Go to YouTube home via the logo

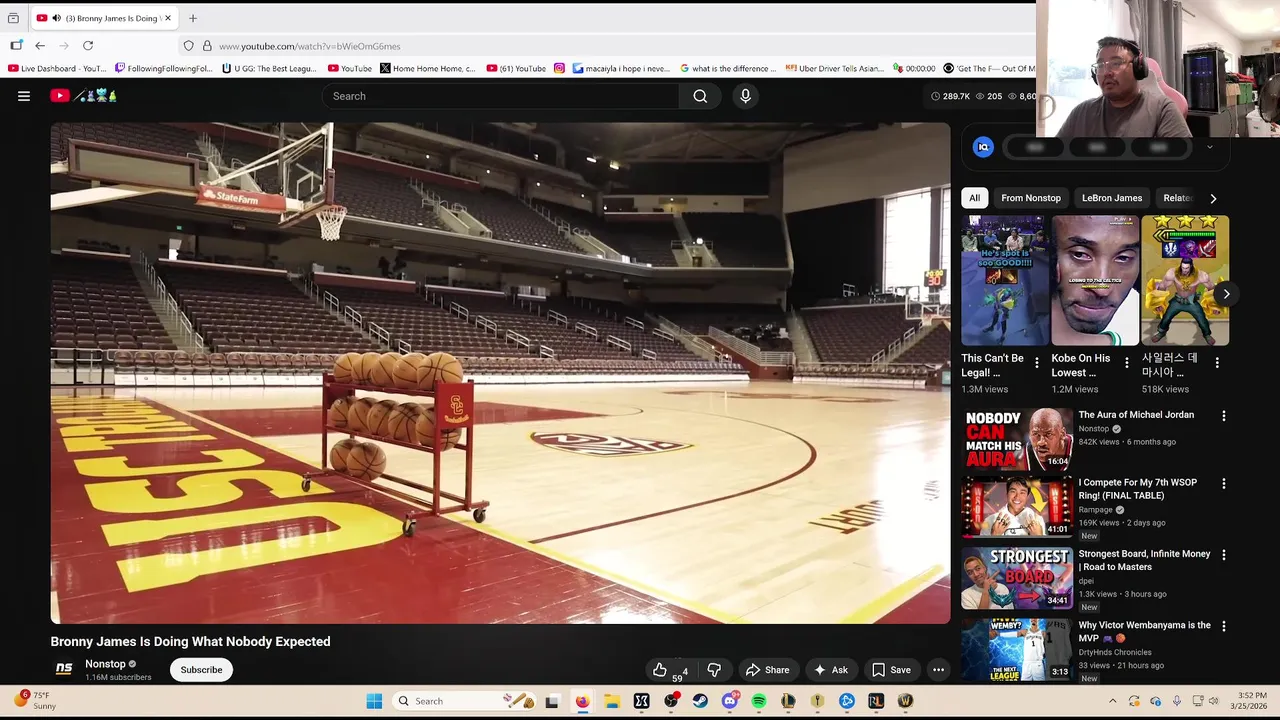click(60, 96)
